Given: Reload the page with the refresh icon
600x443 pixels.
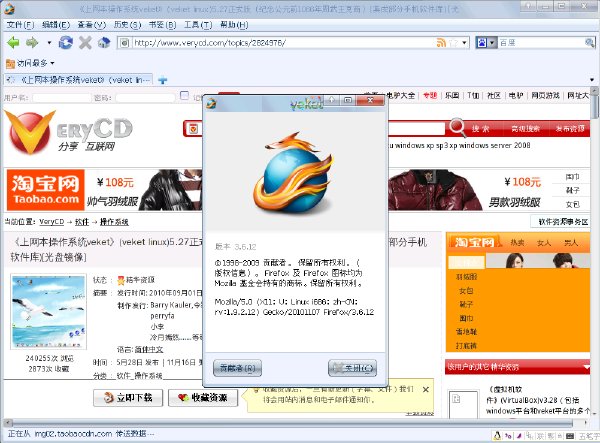Looking at the screenshot, I should point(65,42).
